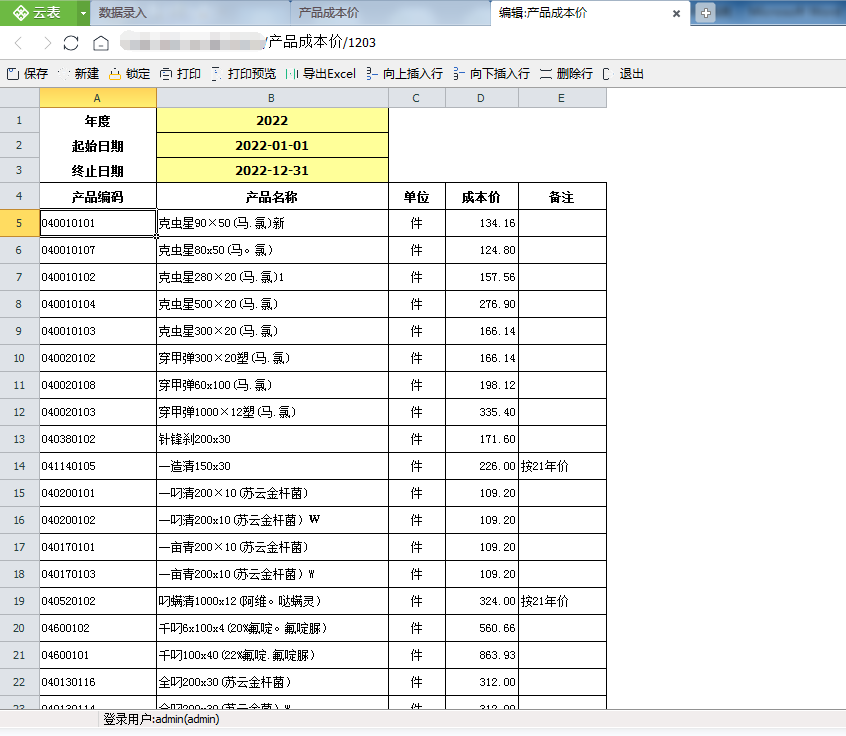Click product code 040020102

98,358
